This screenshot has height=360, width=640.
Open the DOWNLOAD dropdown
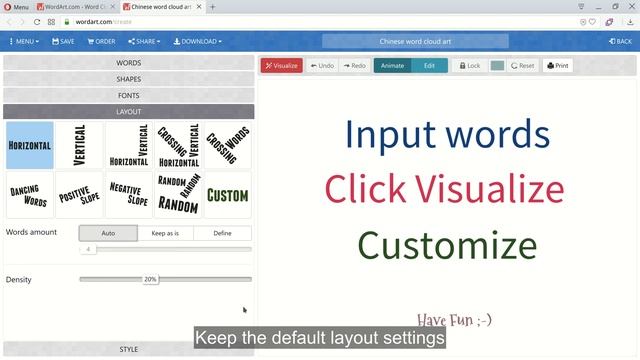[198, 41]
